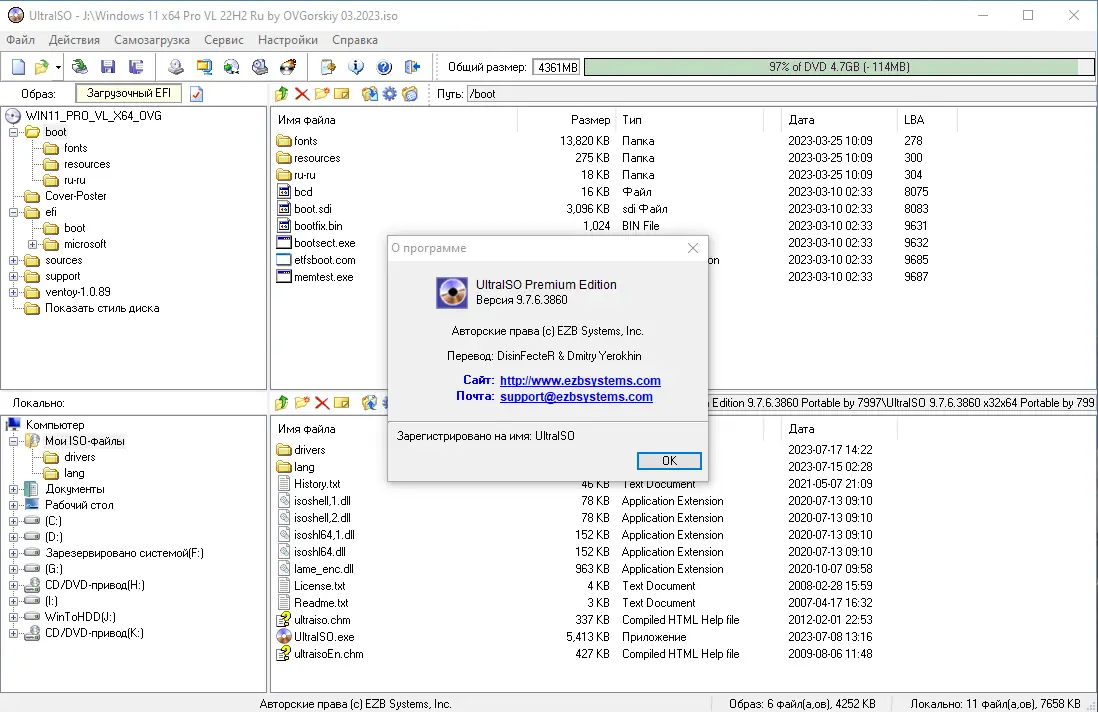This screenshot has width=1098, height=712.
Task: Select memtest.exe in image file list
Action: tap(324, 277)
